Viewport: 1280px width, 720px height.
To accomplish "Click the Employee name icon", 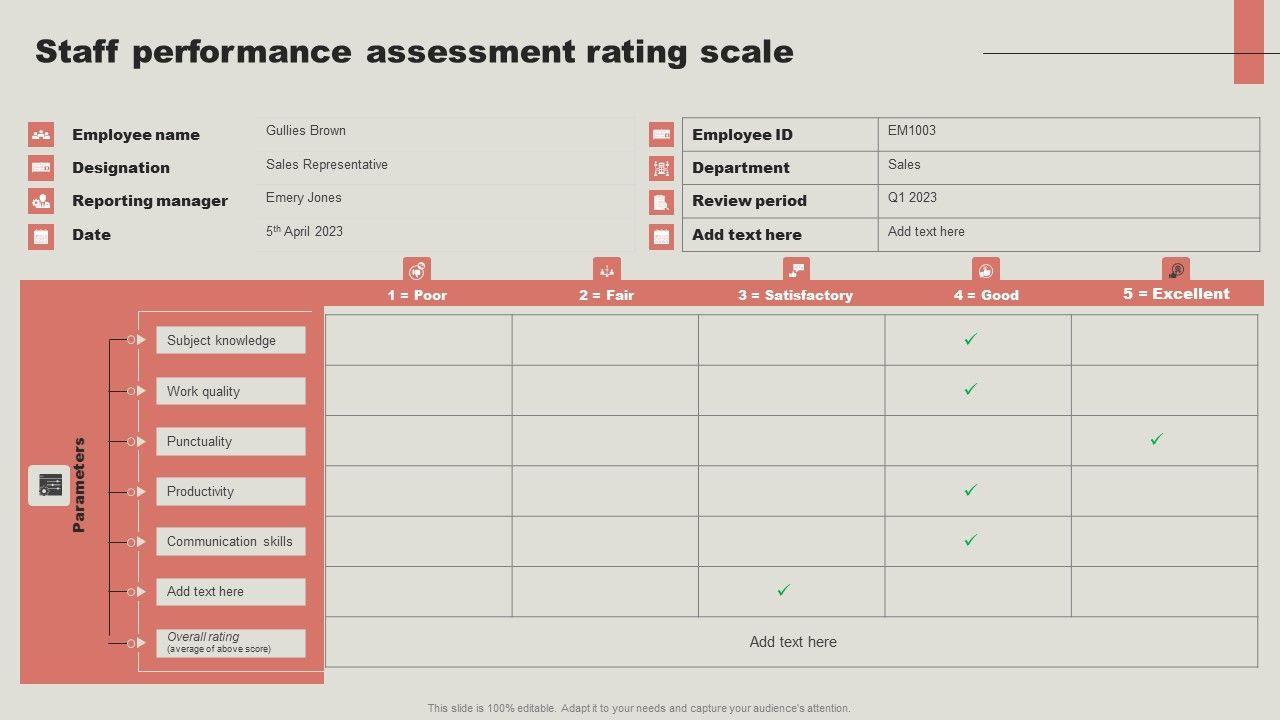I will click(x=41, y=134).
